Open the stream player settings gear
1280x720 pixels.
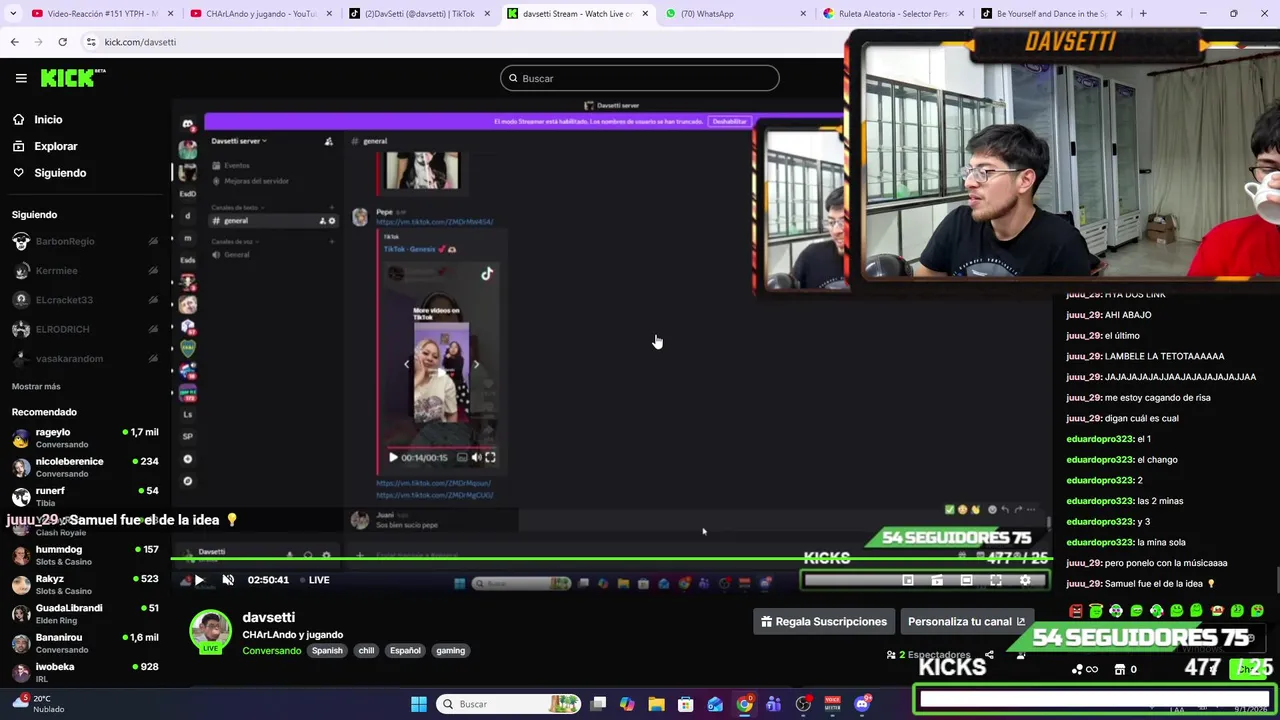pyautogui.click(x=1025, y=580)
